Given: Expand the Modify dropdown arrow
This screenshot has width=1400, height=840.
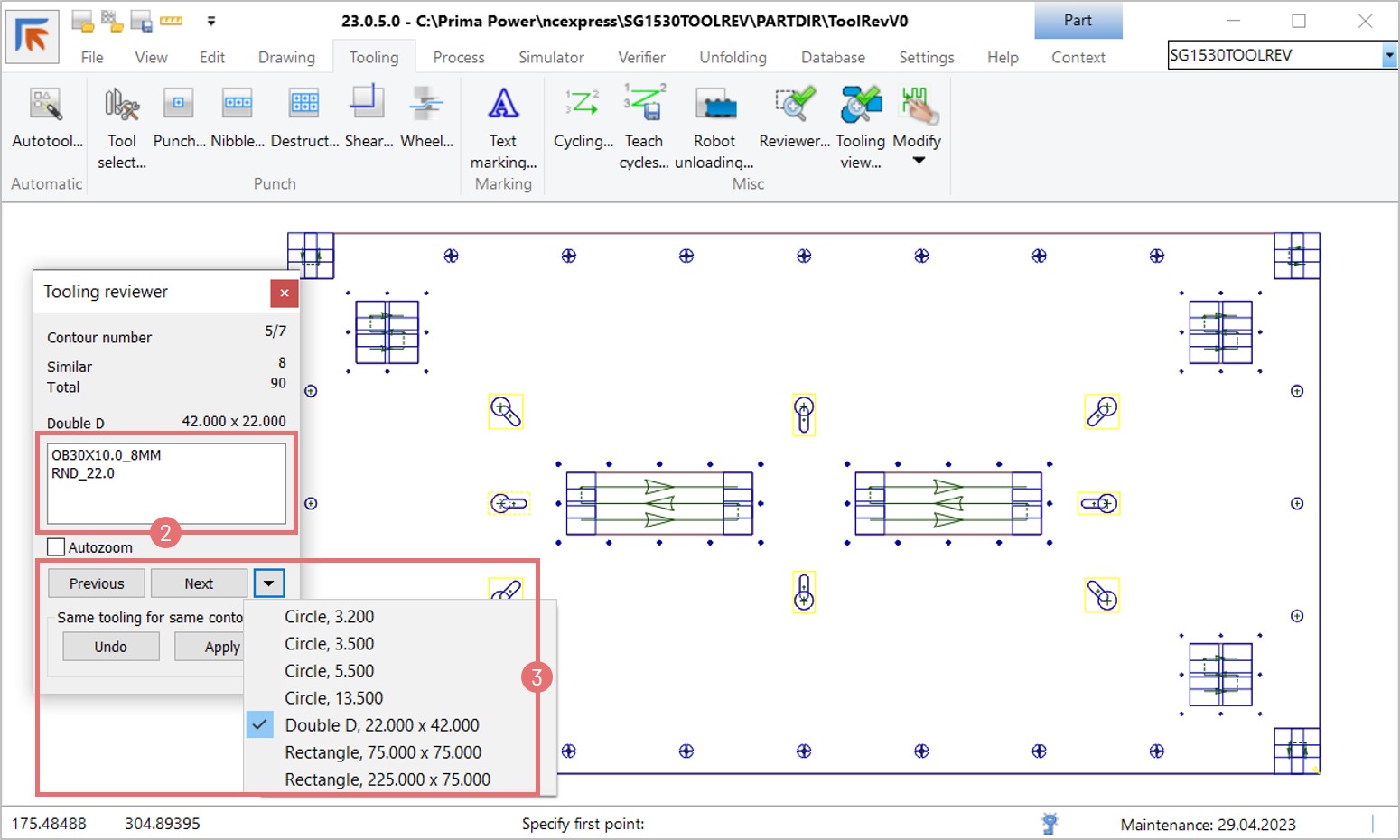Looking at the screenshot, I should click(x=919, y=161).
